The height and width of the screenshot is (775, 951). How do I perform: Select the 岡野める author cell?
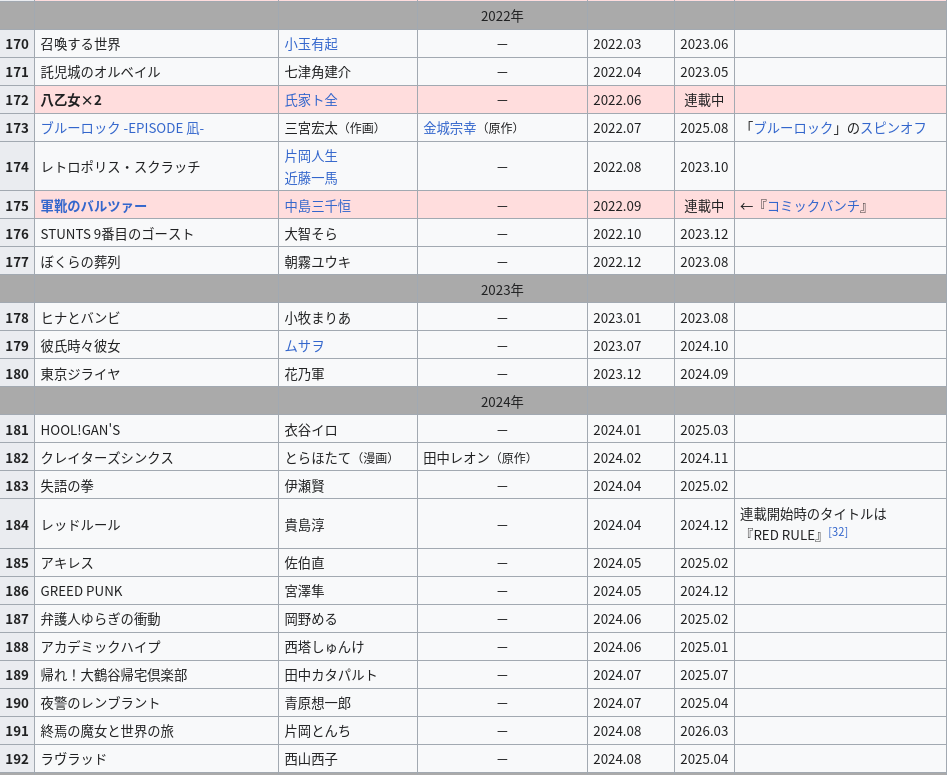(348, 619)
